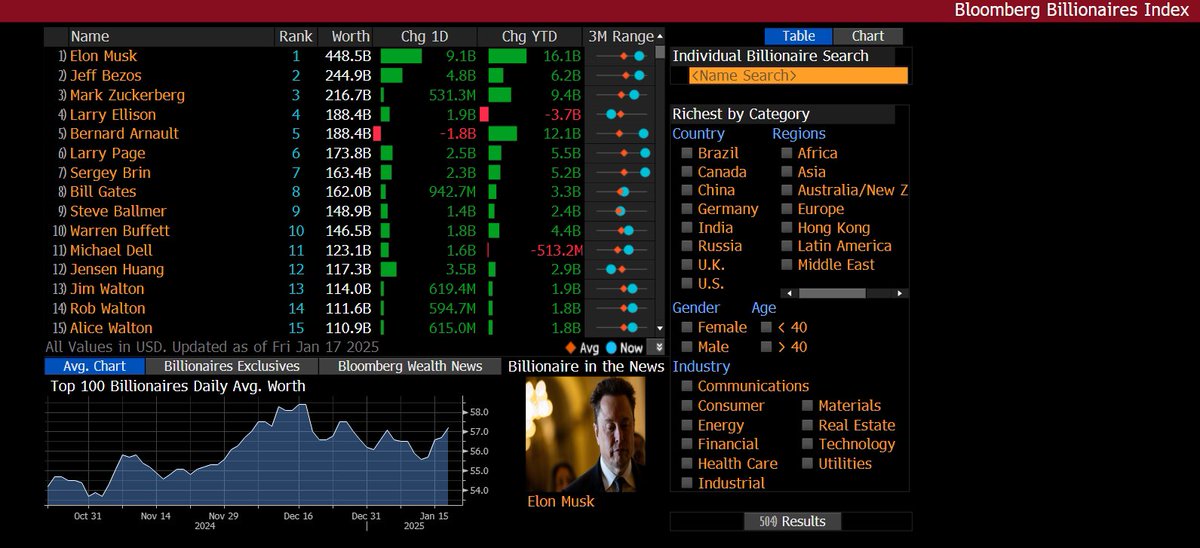Check the over 40 age box
Image resolution: width=1200 pixels, height=548 pixels.
click(x=767, y=347)
